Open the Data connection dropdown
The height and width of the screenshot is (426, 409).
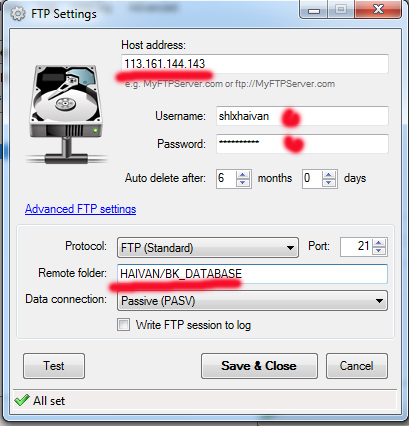tap(252, 301)
